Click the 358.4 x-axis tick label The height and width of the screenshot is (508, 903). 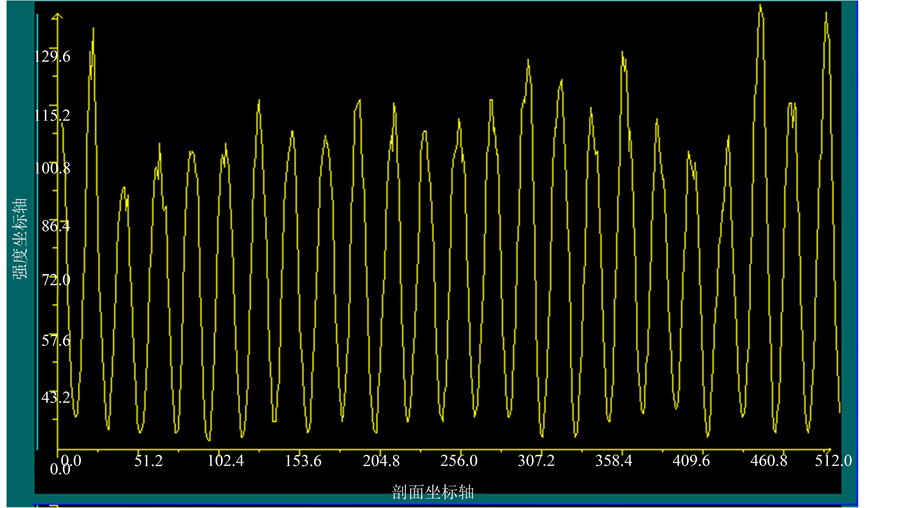(614, 461)
